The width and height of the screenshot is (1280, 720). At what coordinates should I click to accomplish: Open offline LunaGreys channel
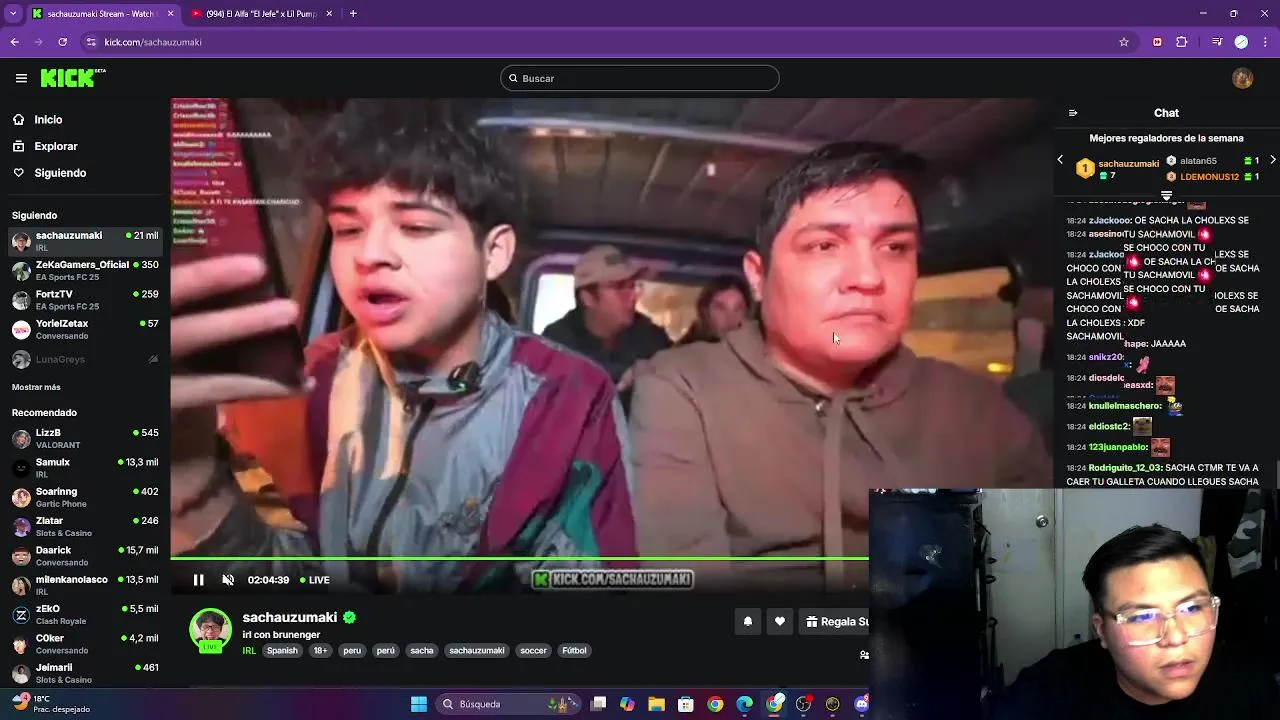pos(84,359)
